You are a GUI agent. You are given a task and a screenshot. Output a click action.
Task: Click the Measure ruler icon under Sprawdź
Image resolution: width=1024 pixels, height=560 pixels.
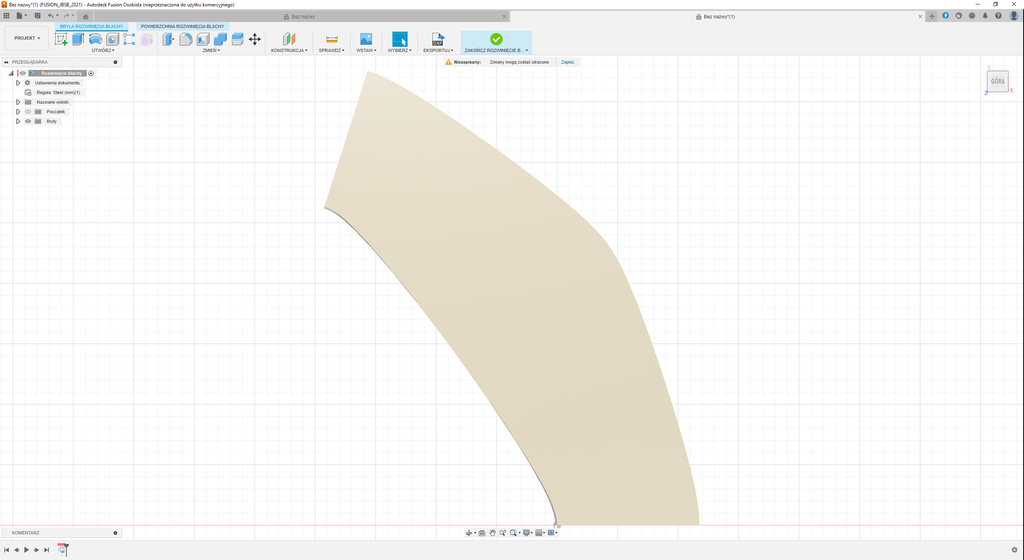(332, 39)
